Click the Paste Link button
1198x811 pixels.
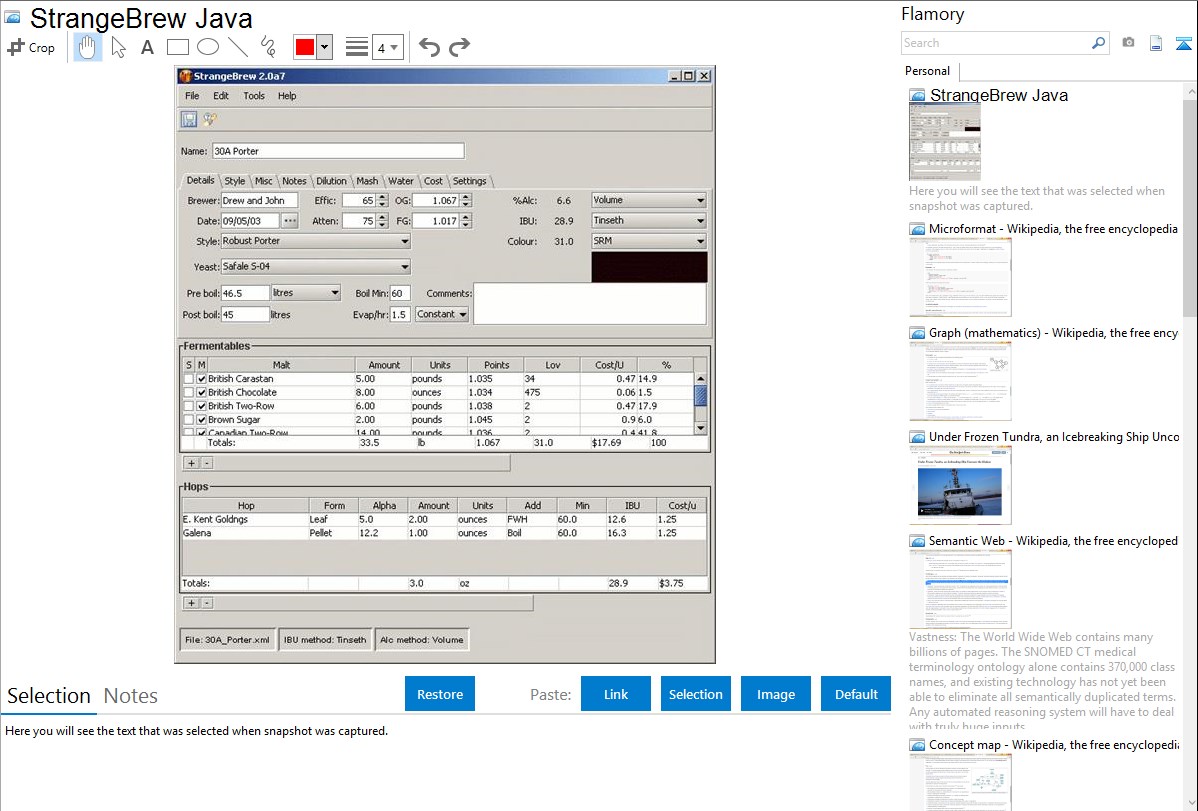(x=616, y=694)
